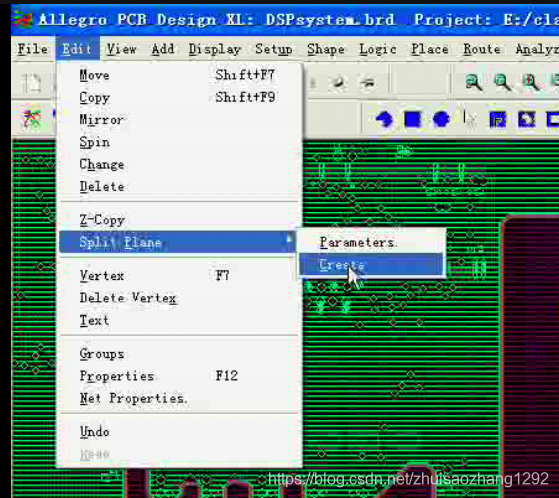
Task: Select the Delete command
Action: coord(179,186)
